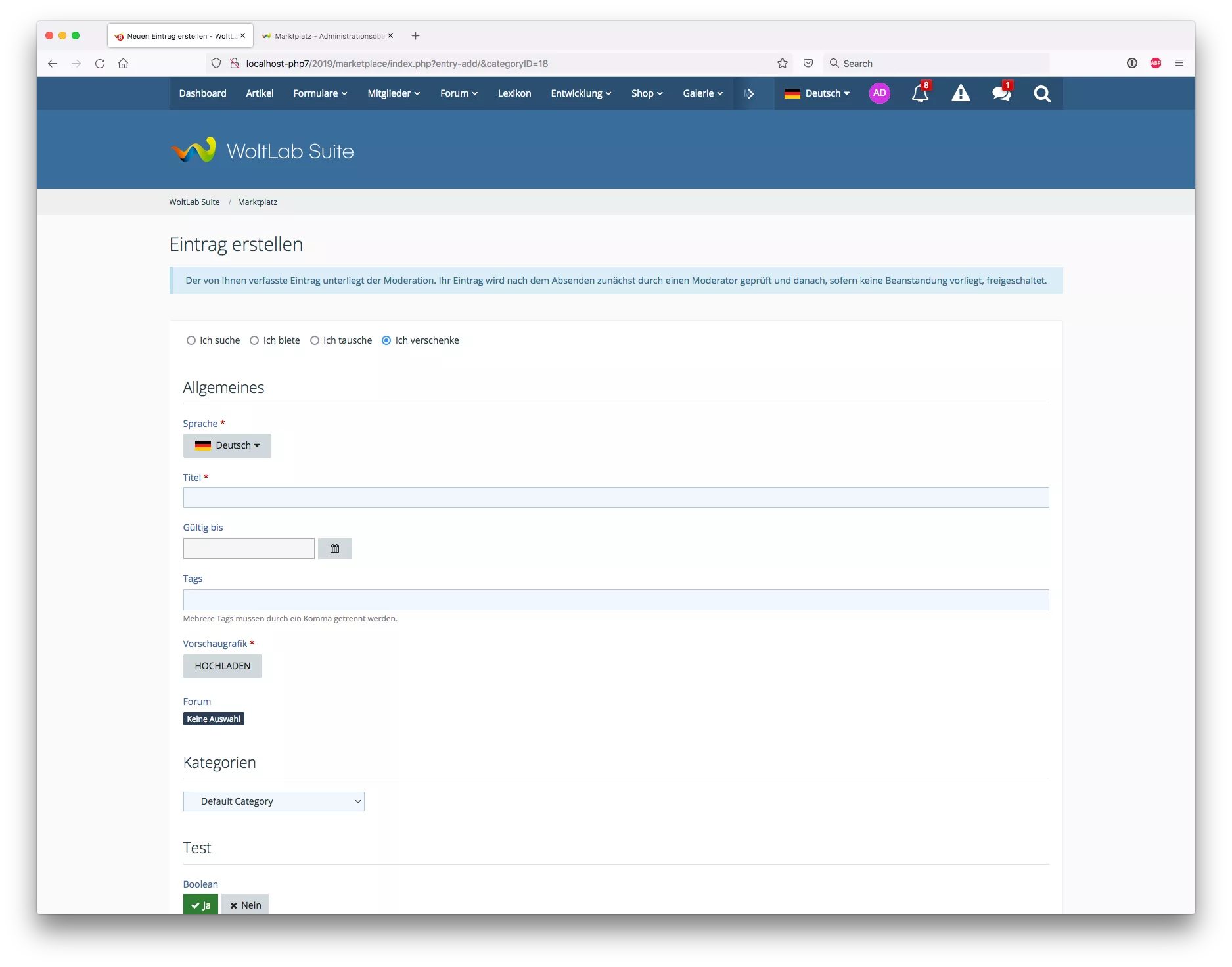Open the notifications bell icon
This screenshot has height=967, width=1232.
[920, 94]
